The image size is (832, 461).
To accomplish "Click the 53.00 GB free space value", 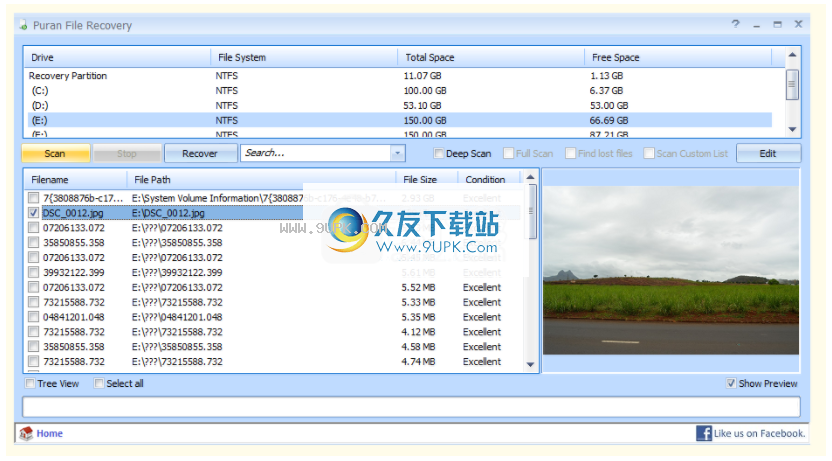I will (x=609, y=106).
